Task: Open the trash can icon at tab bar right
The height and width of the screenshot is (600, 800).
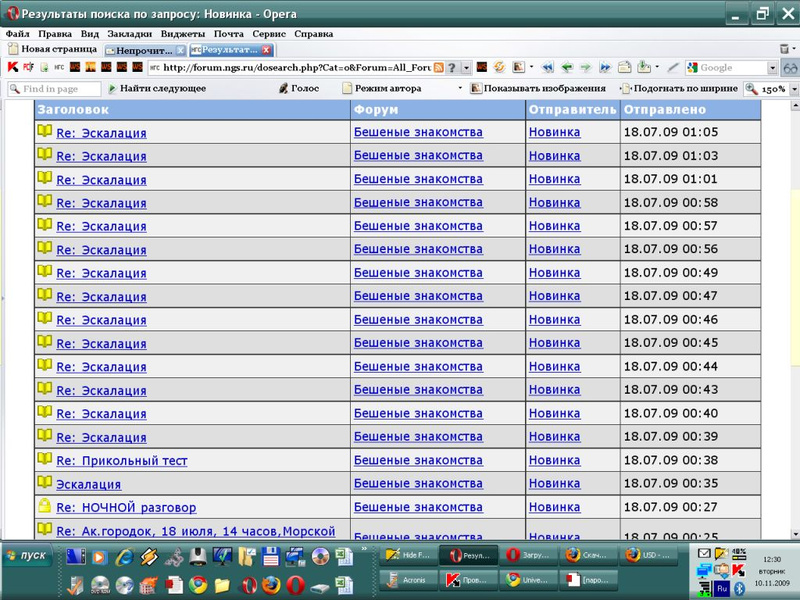Action: pos(786,49)
